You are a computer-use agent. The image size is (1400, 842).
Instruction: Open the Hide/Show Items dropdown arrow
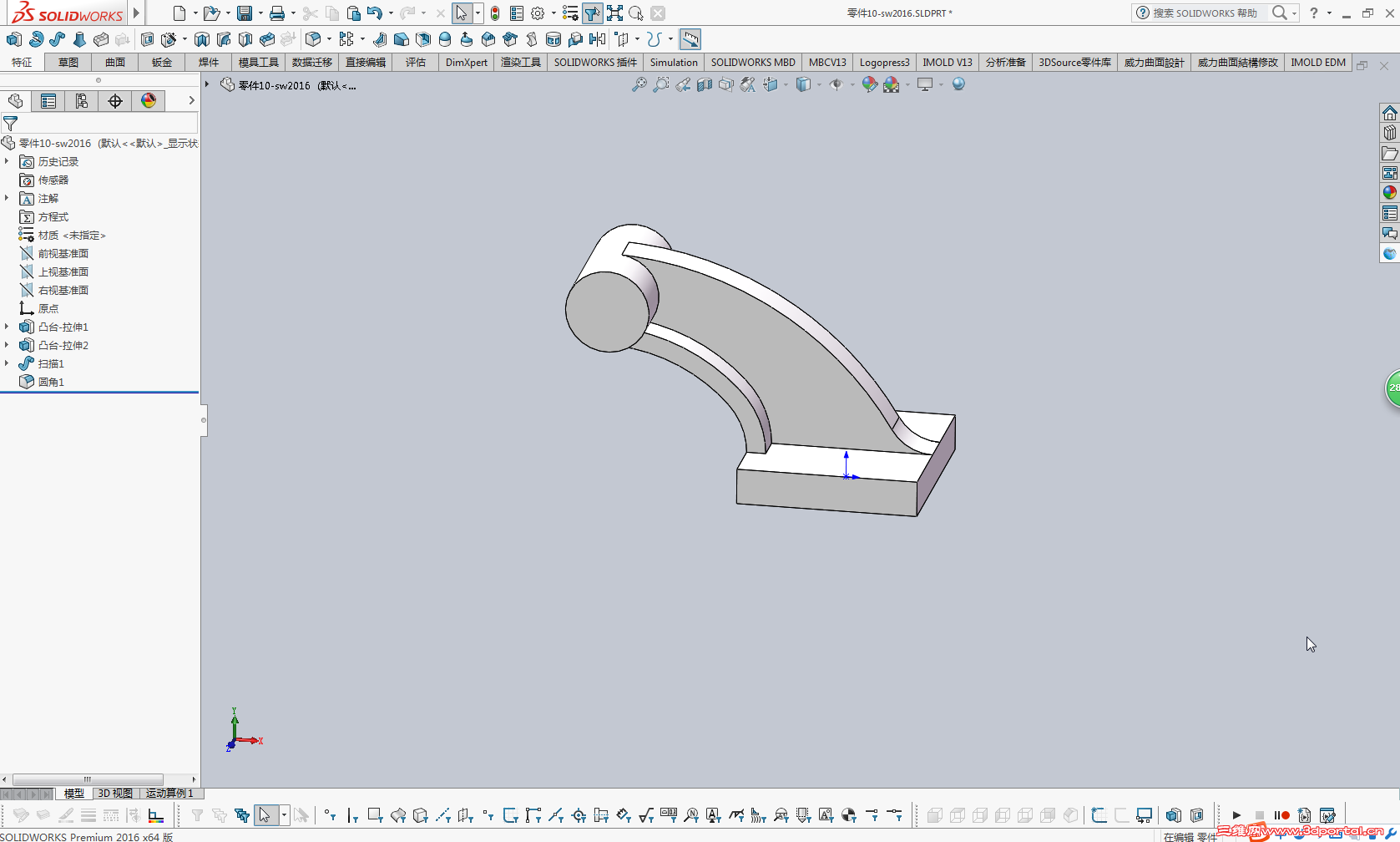852,84
